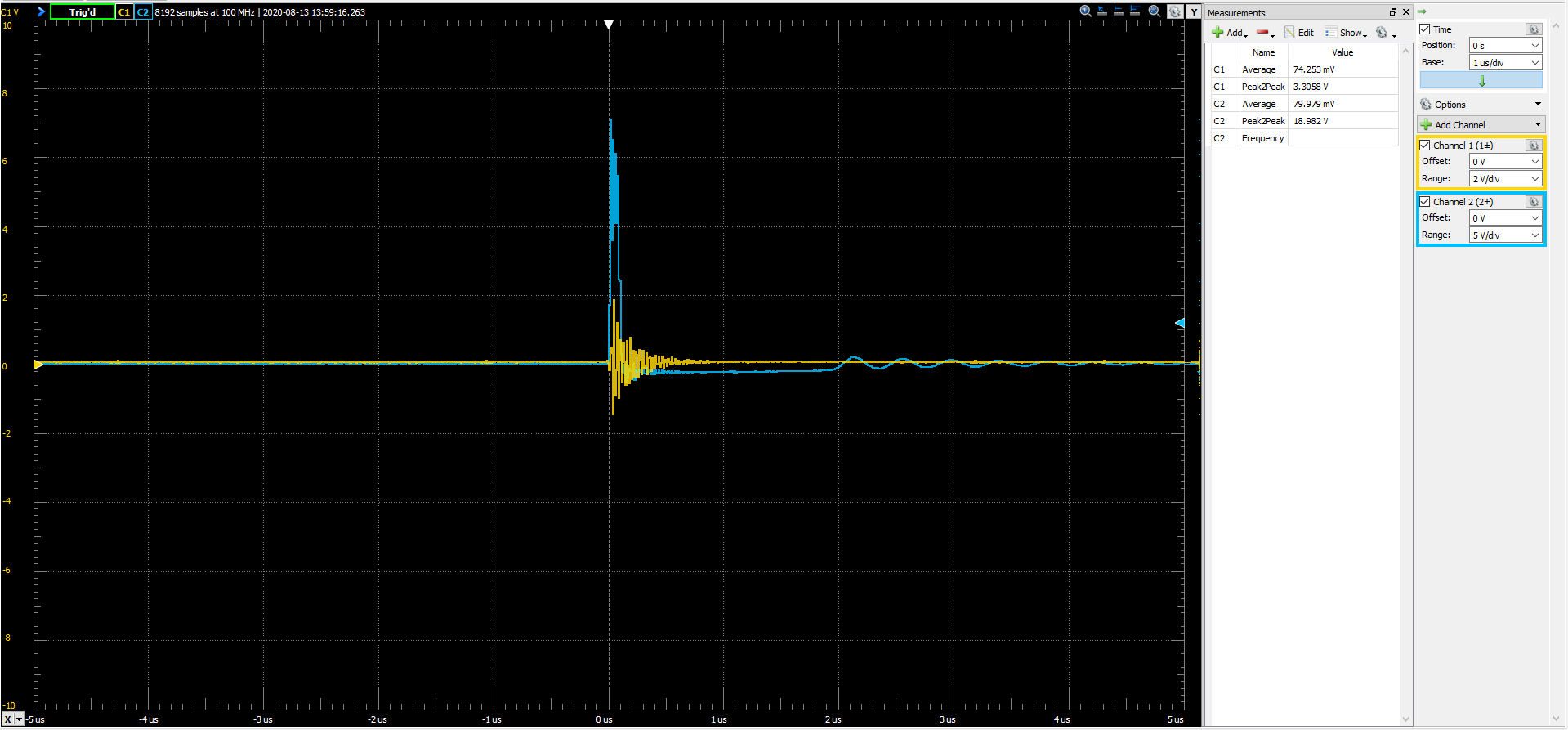This screenshot has height=730, width=1568.
Task: Select the C2 Peak2Peak row showing 18.982 V
Action: (x=1304, y=121)
